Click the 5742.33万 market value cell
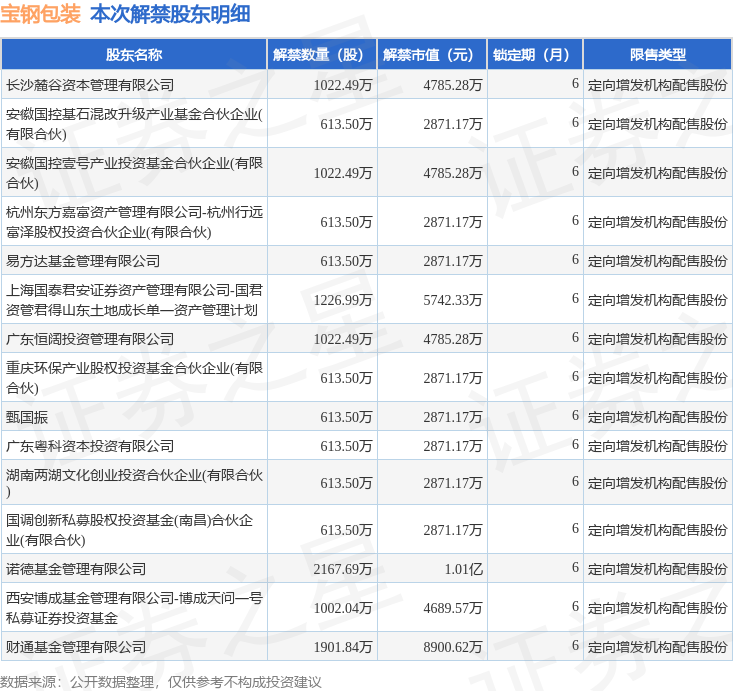 tap(453, 300)
